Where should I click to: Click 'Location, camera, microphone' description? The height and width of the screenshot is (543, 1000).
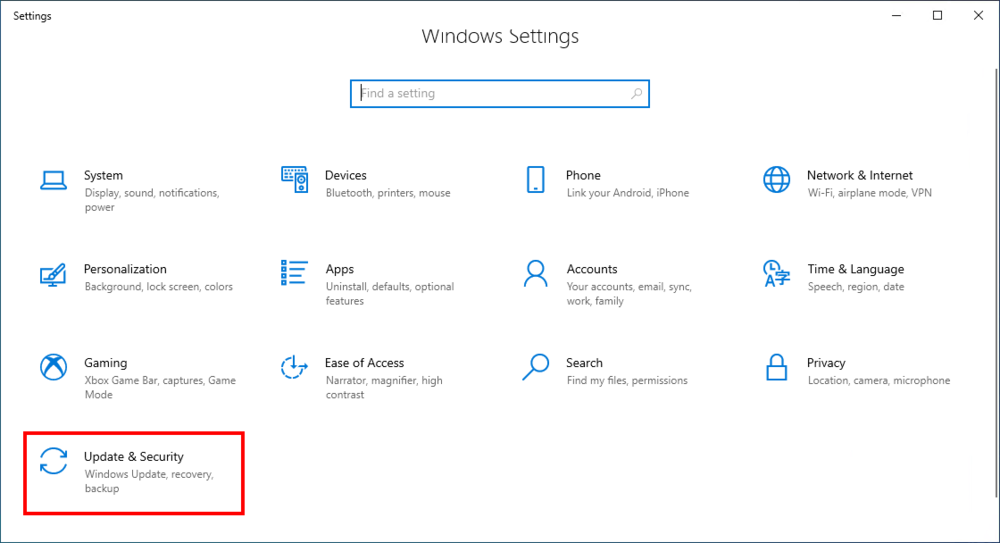click(879, 380)
